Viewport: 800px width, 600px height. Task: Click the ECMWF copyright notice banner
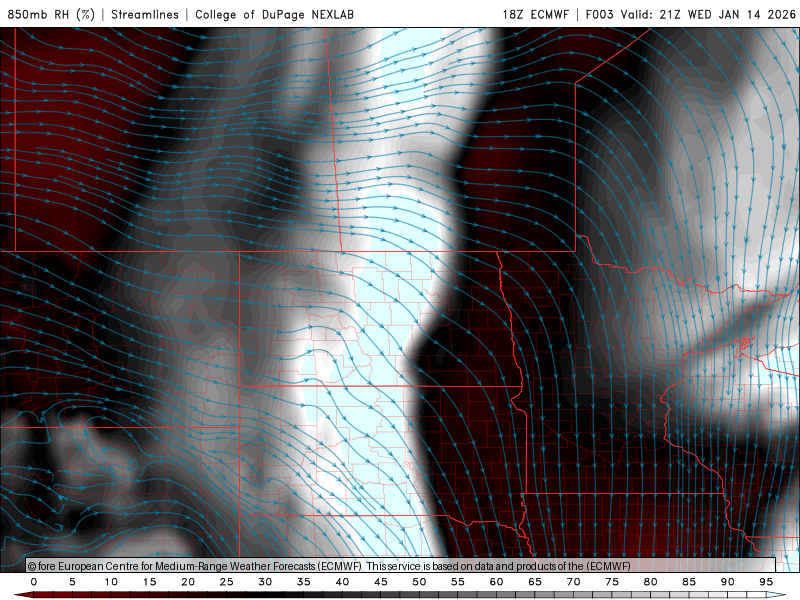click(x=401, y=566)
